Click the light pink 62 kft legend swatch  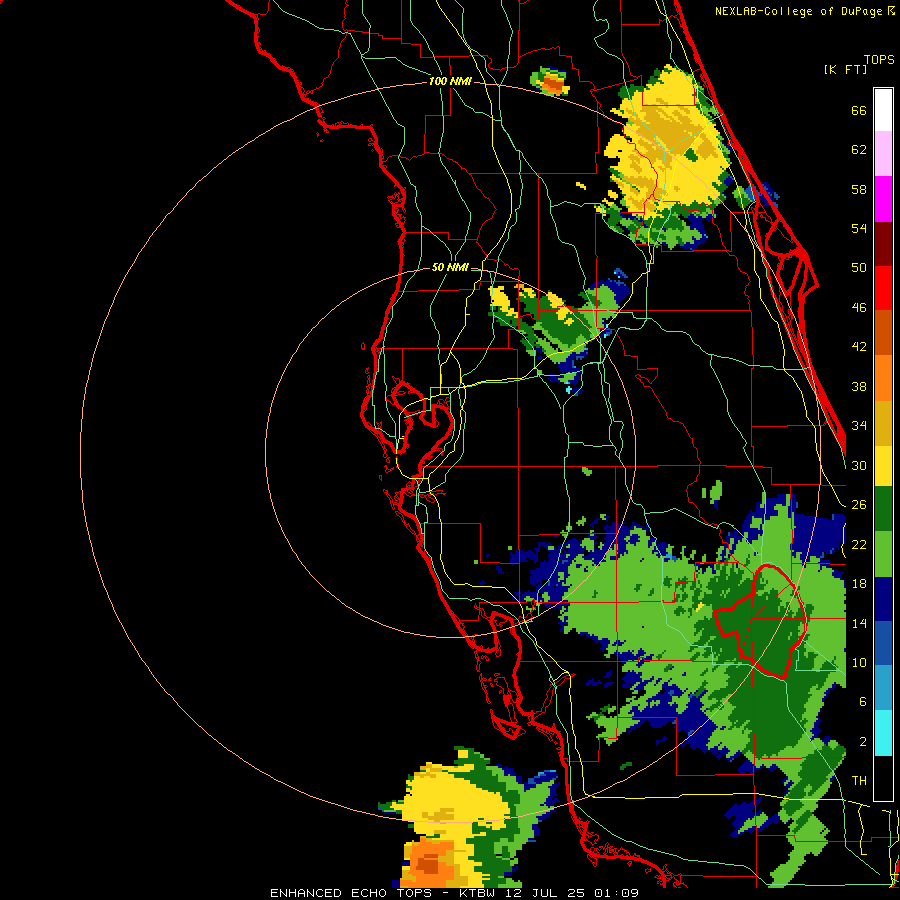click(x=883, y=154)
